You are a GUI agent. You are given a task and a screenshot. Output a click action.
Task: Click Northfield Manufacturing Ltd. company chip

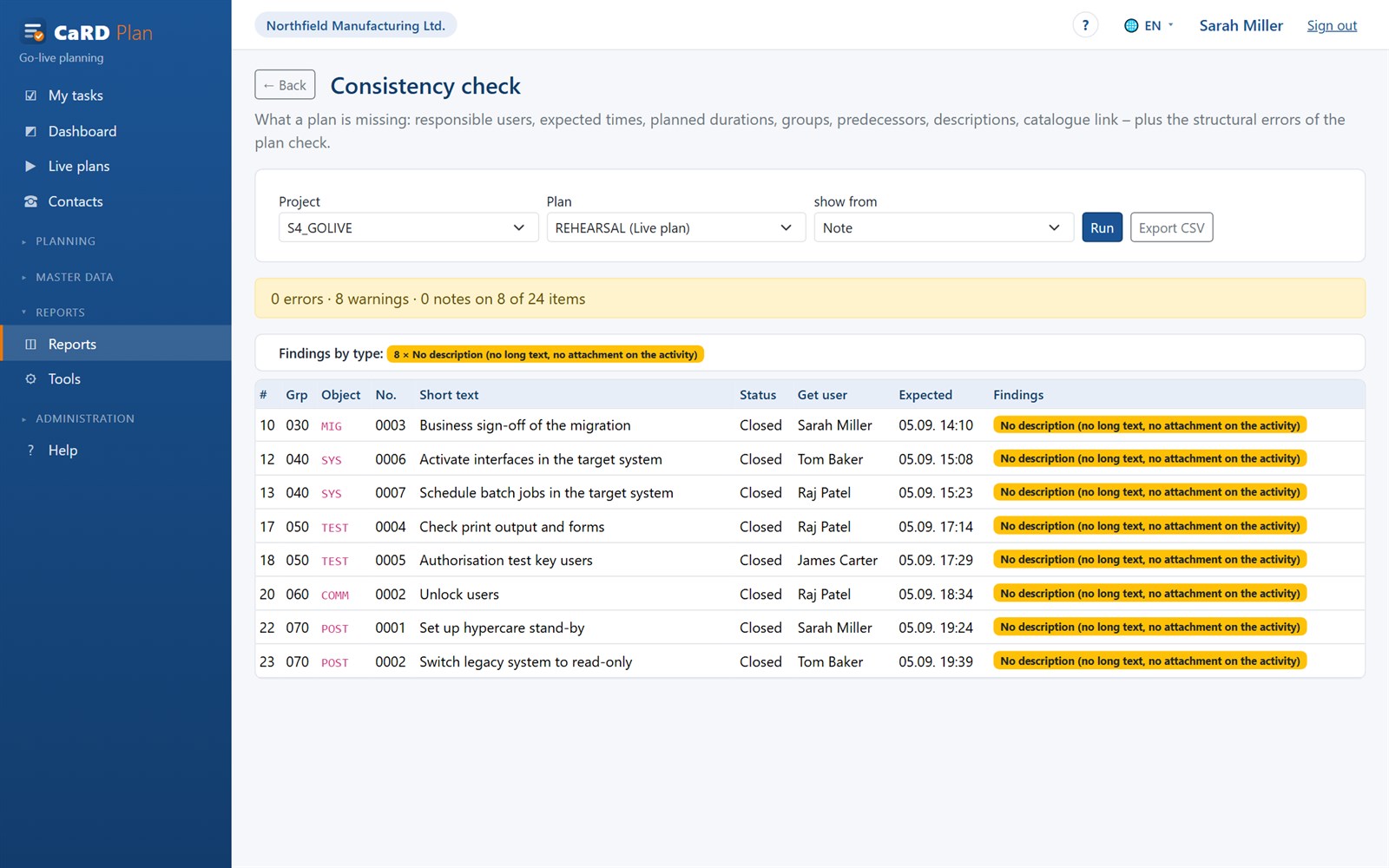356,25
